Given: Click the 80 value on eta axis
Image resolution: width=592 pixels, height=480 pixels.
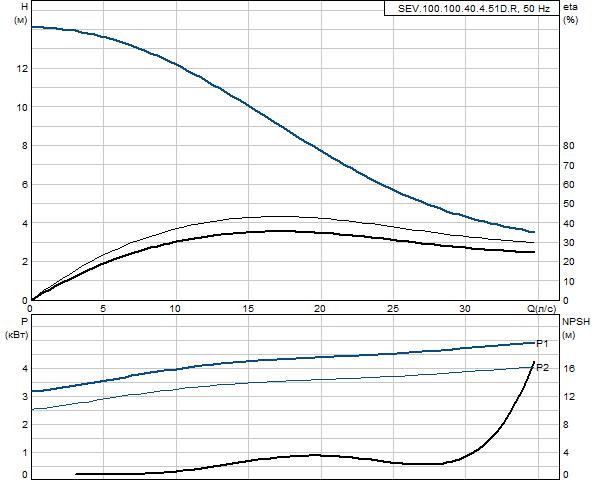Looking at the screenshot, I should click(x=569, y=146).
